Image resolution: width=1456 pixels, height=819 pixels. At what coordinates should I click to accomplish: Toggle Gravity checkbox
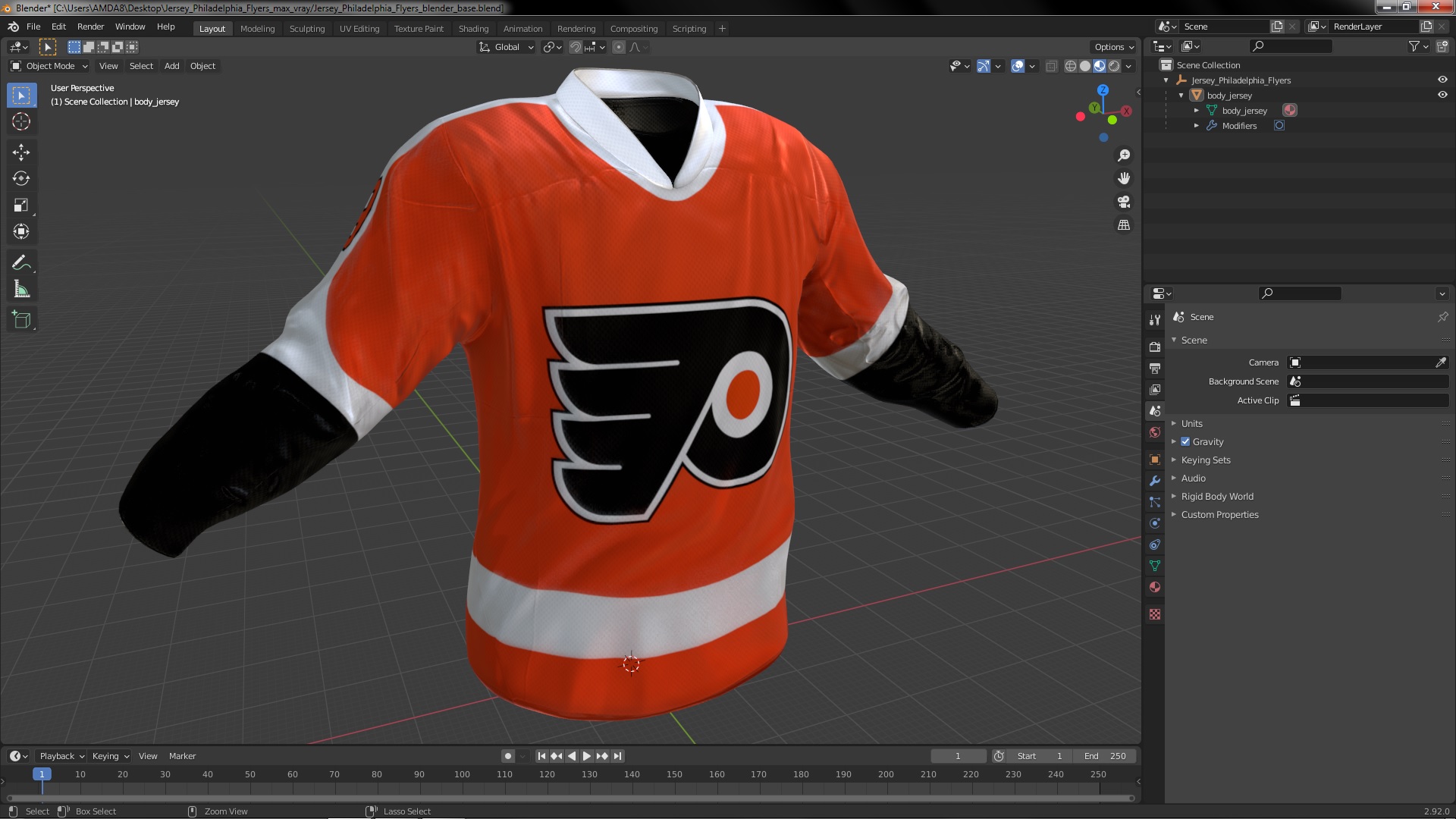1185,442
